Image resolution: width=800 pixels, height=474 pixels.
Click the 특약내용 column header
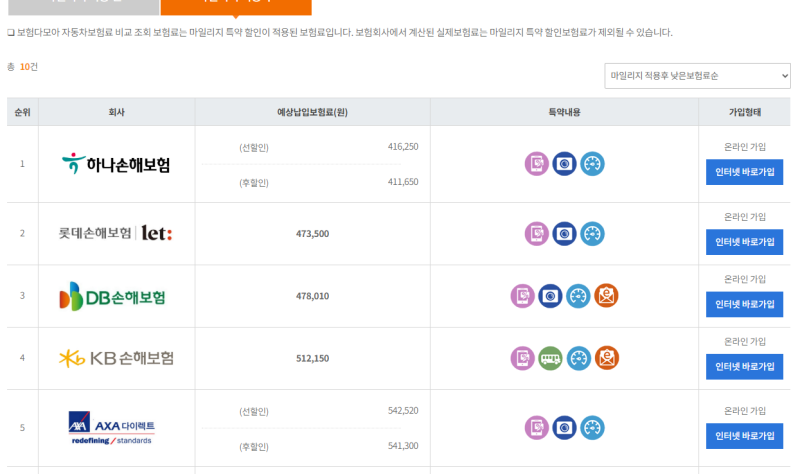click(x=564, y=112)
